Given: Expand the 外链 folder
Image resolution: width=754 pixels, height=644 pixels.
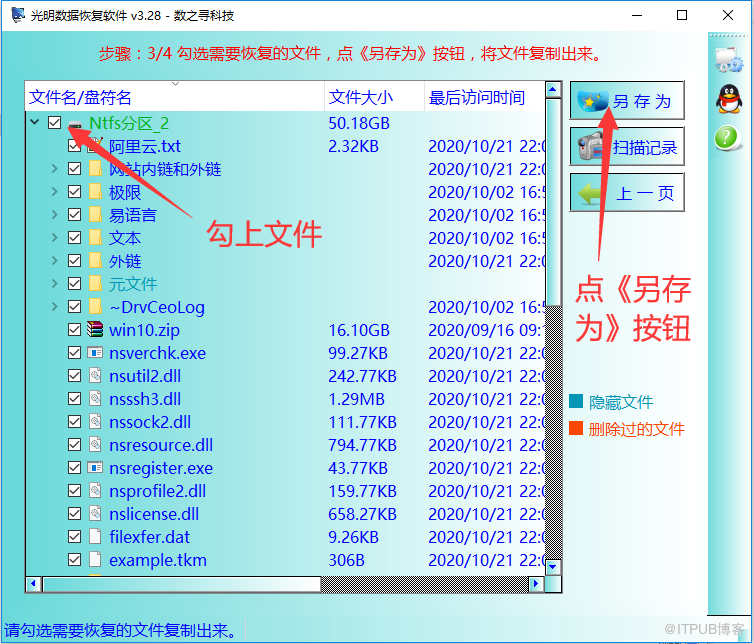Looking at the screenshot, I should tap(54, 261).
